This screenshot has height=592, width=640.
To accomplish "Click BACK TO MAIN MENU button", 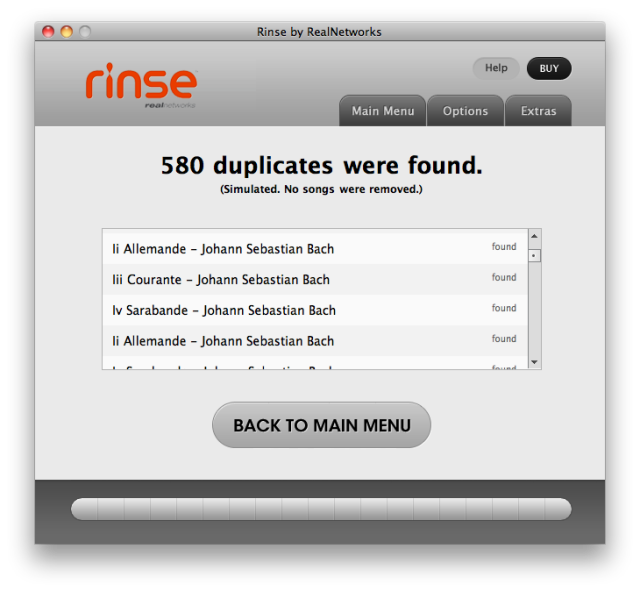I will (322, 425).
